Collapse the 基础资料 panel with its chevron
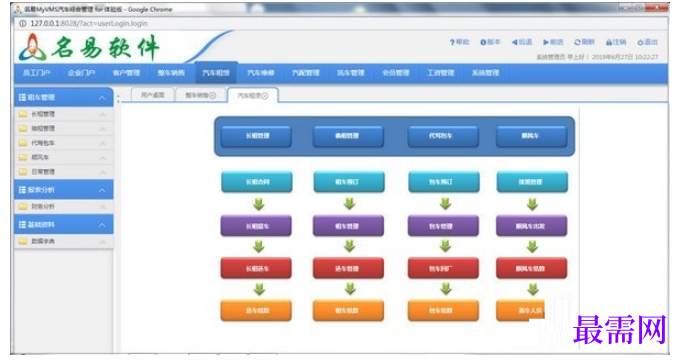The height and width of the screenshot is (361, 685). click(x=102, y=225)
